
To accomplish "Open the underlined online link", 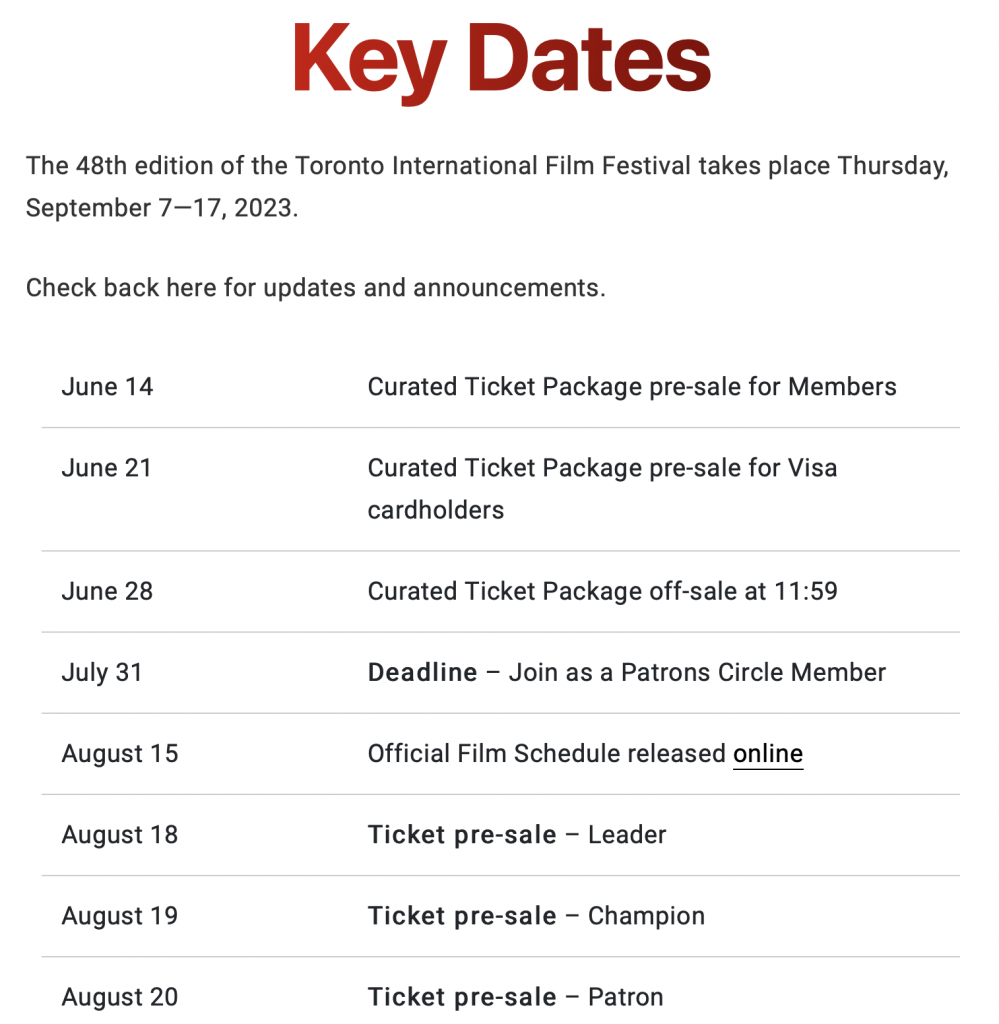I will coord(767,754).
